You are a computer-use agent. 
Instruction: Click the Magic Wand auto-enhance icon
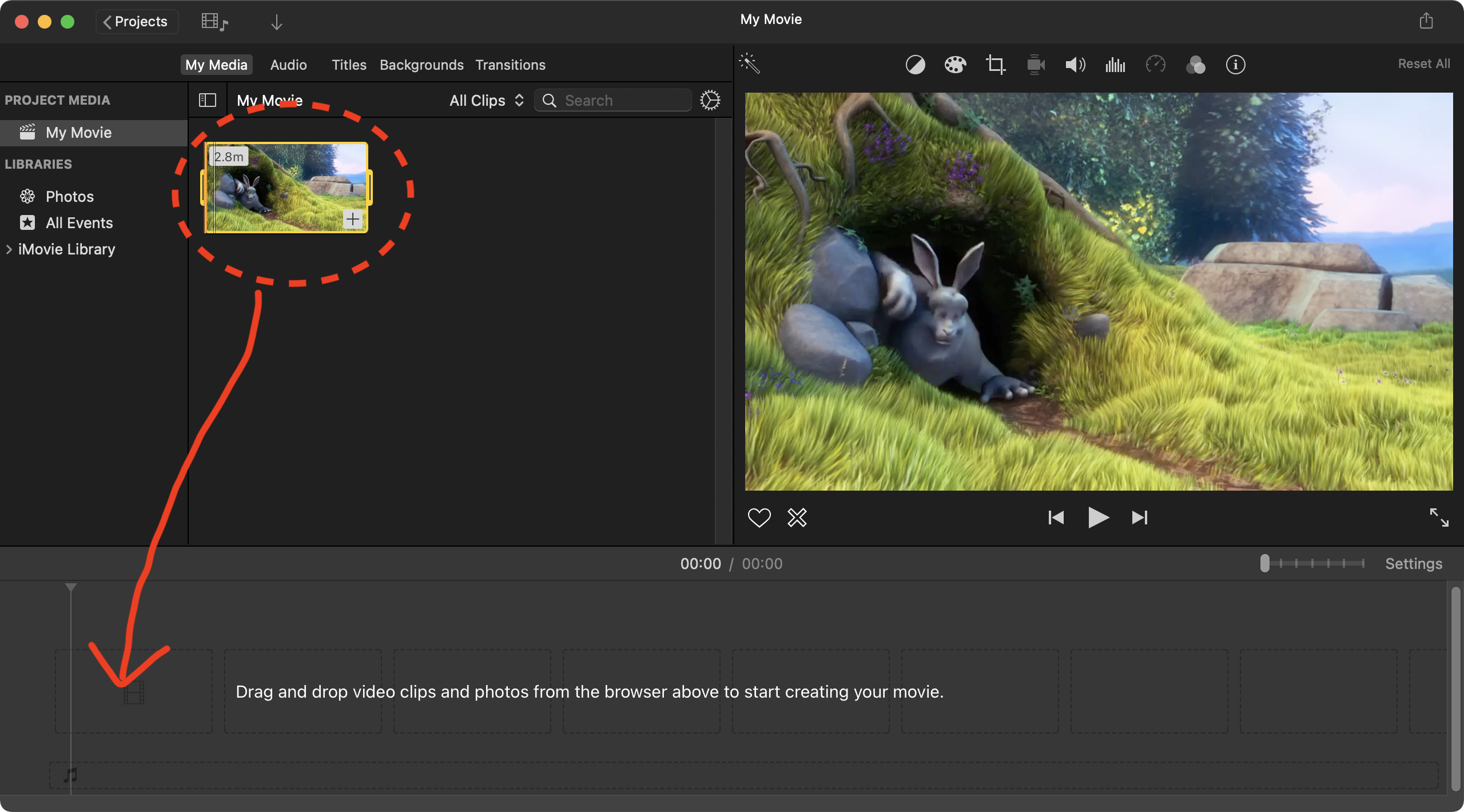(x=749, y=63)
